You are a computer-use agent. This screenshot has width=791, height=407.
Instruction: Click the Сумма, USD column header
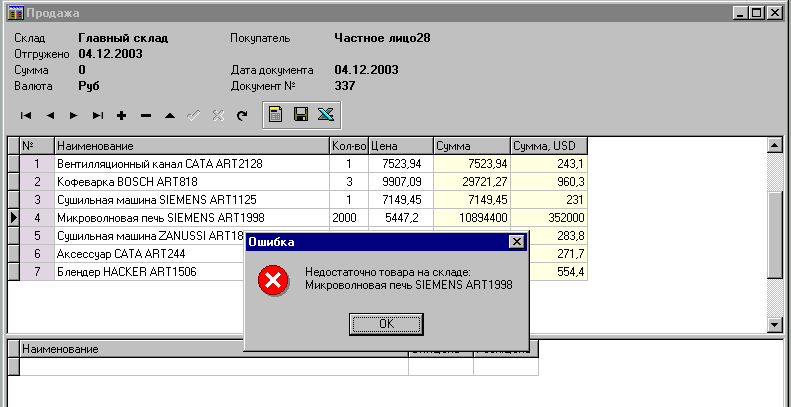[x=549, y=146]
